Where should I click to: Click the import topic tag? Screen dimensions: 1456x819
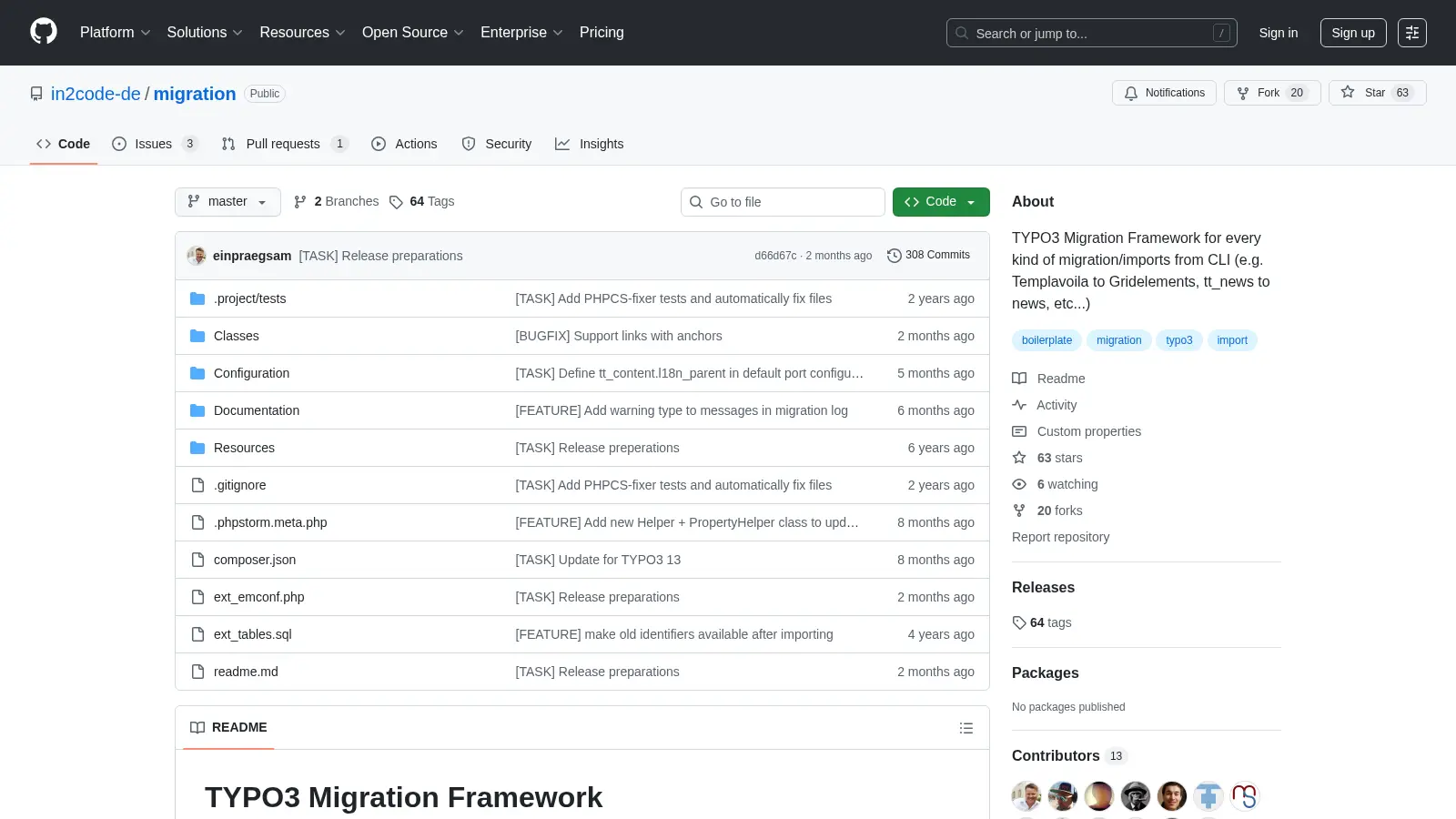pos(1232,340)
